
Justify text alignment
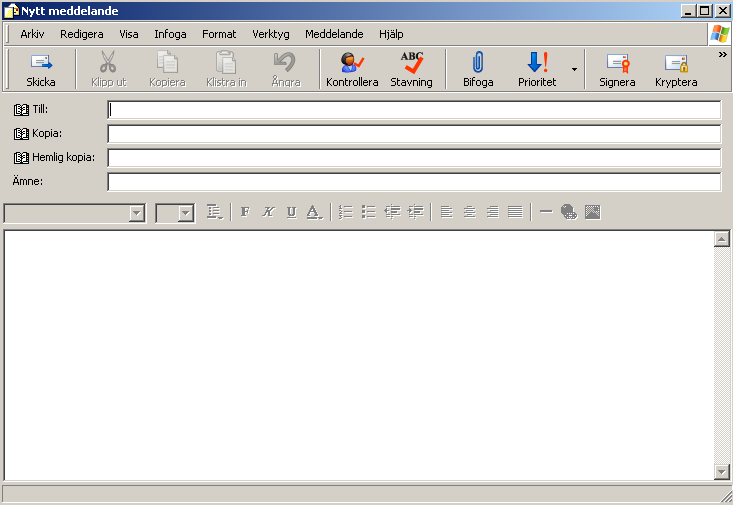pos(515,212)
